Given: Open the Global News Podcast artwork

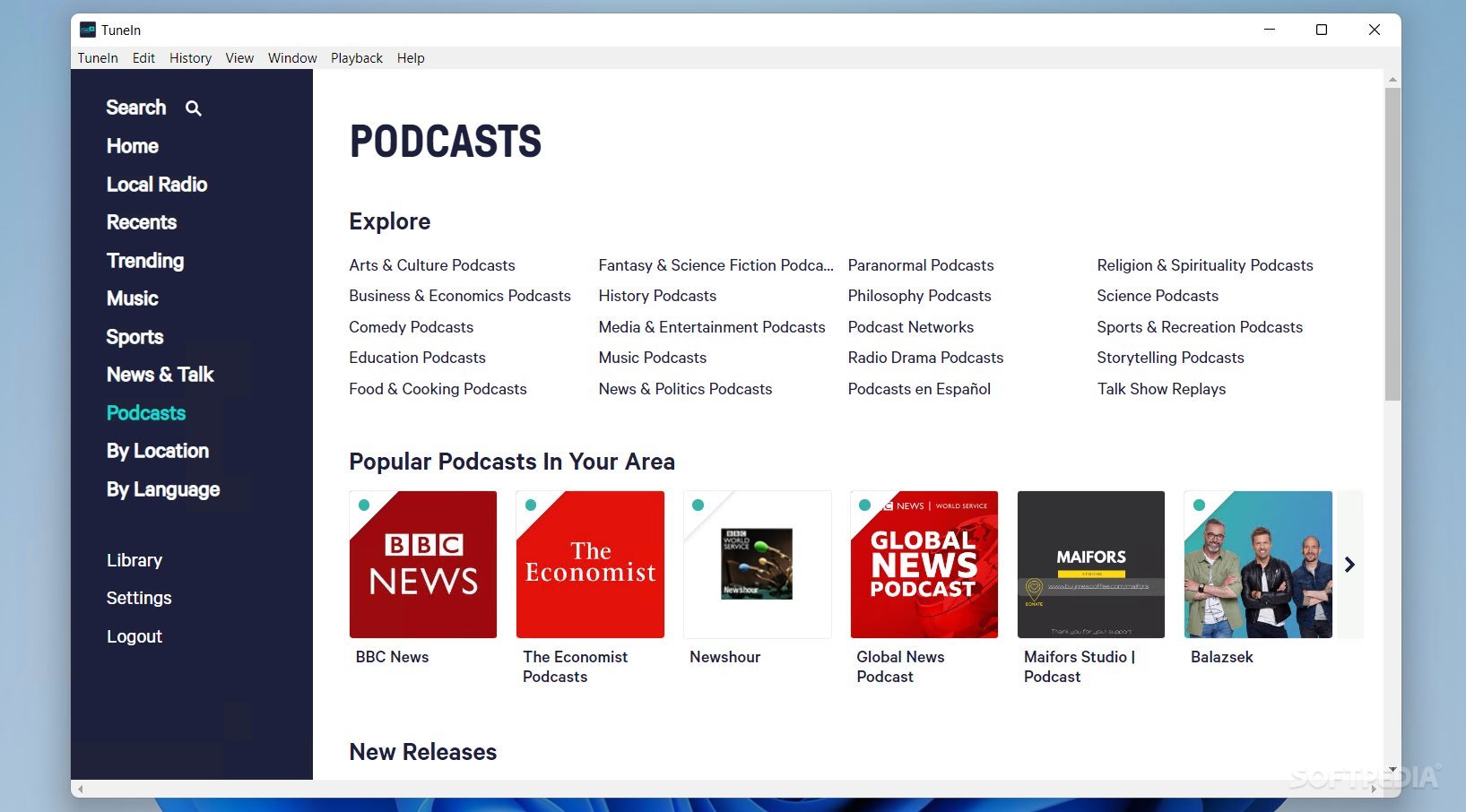Looking at the screenshot, I should coord(924,565).
